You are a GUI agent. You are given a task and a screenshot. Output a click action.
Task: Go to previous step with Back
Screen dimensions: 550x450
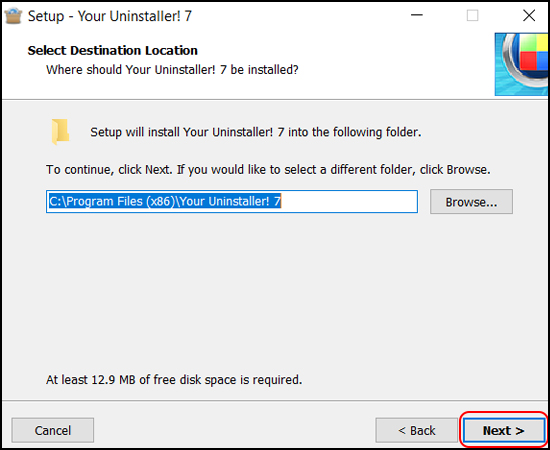click(417, 430)
